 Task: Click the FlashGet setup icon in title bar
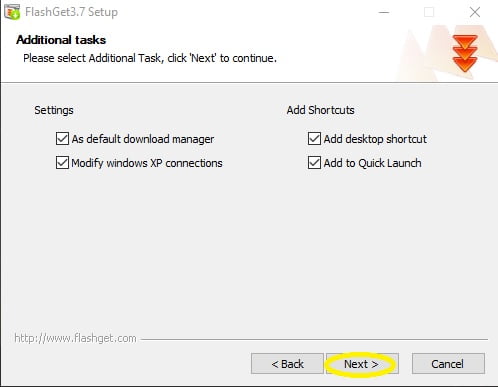(x=12, y=12)
